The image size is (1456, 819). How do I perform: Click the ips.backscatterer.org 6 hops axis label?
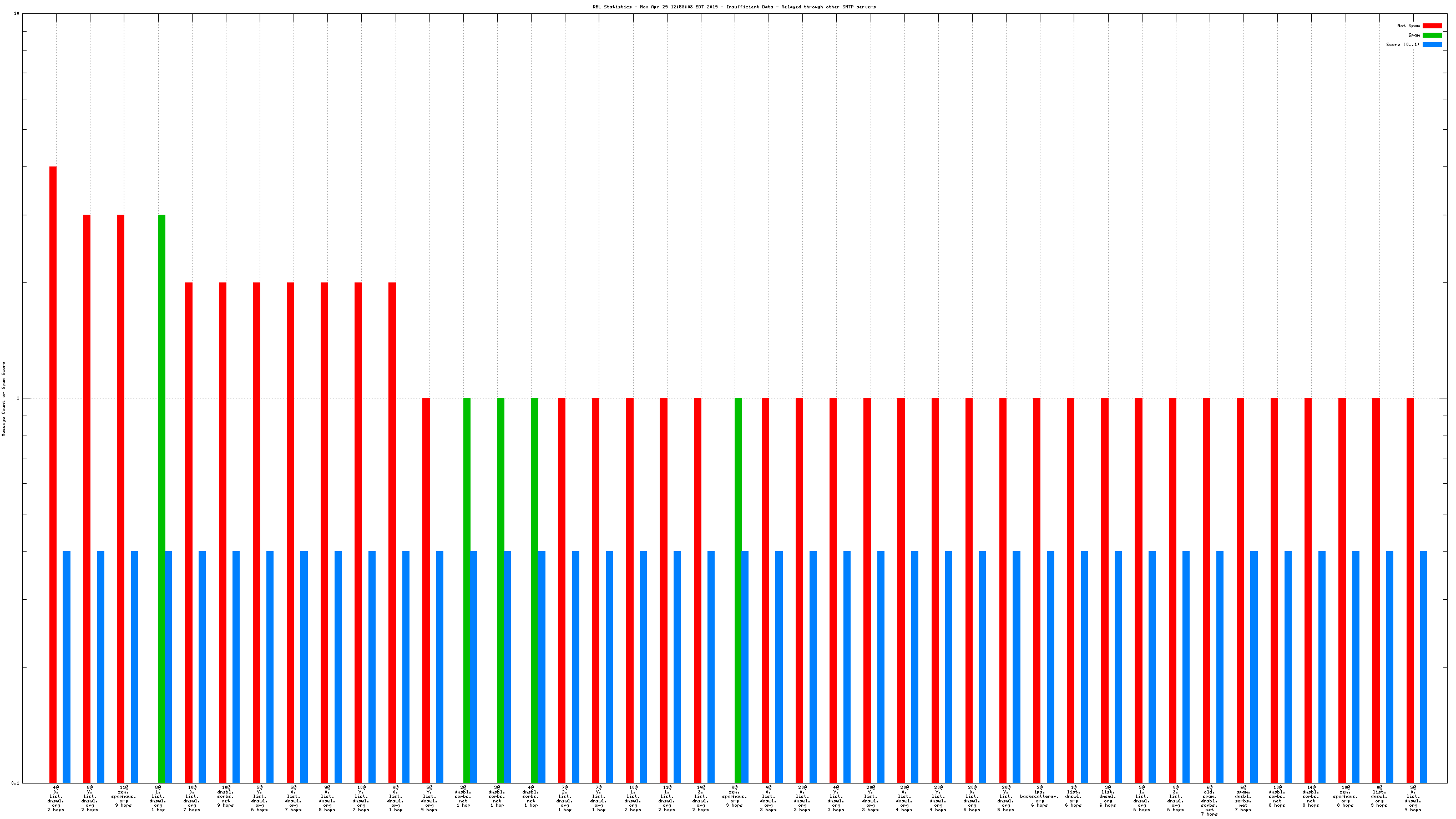click(1039, 796)
